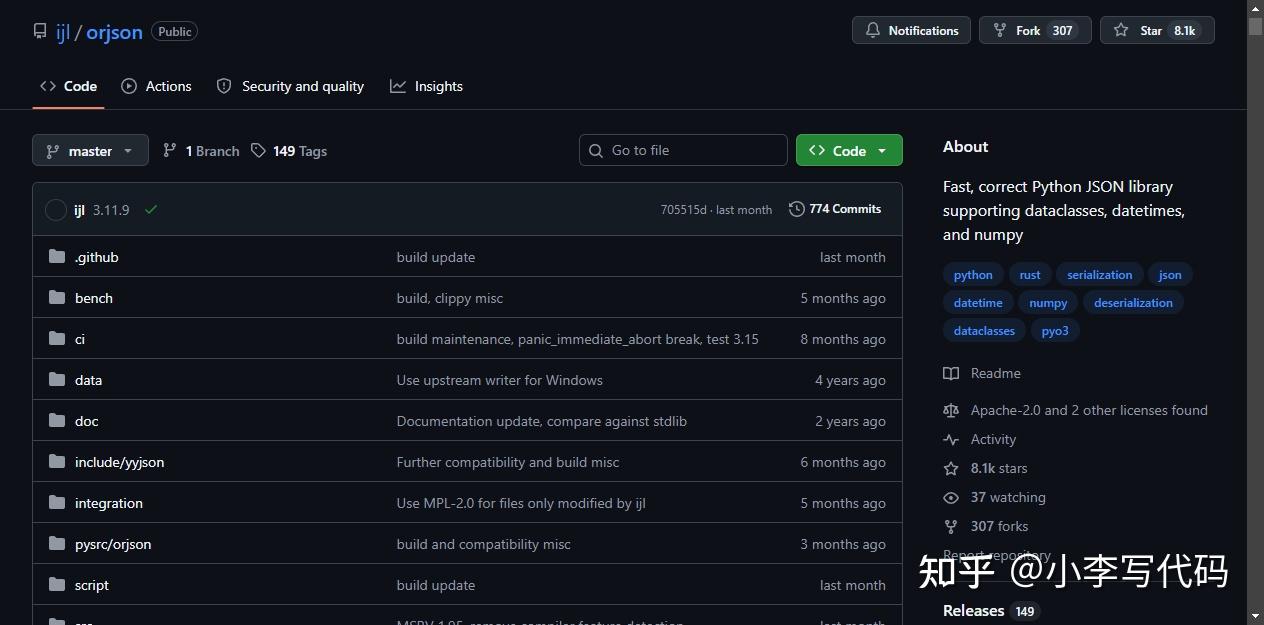Open the pysrc/orjson folder
The height and width of the screenshot is (625, 1264).
(113, 544)
